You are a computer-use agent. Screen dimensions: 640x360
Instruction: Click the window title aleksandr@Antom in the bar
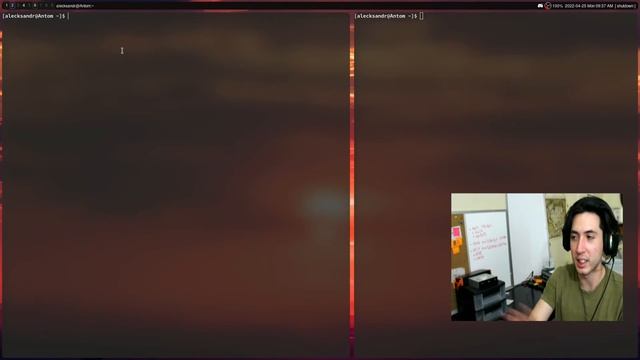click(75, 6)
